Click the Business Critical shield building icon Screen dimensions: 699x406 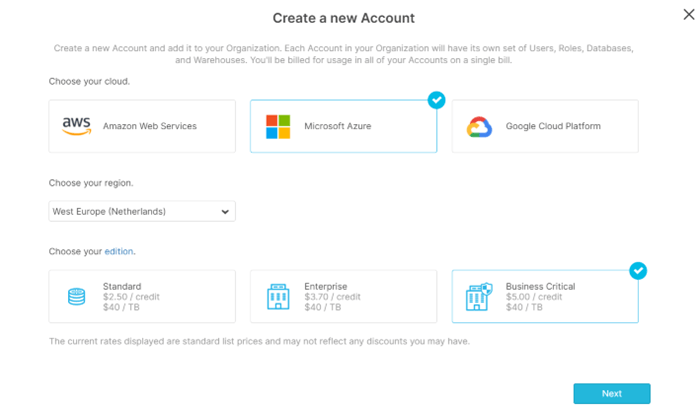[481, 297]
